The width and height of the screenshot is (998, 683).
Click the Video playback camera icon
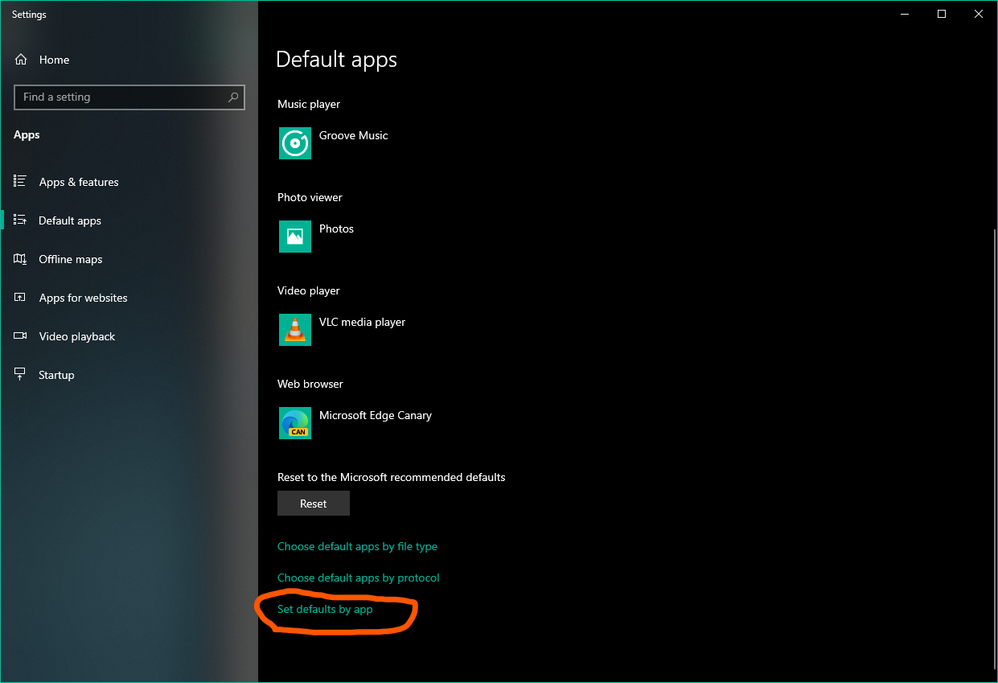pos(20,335)
